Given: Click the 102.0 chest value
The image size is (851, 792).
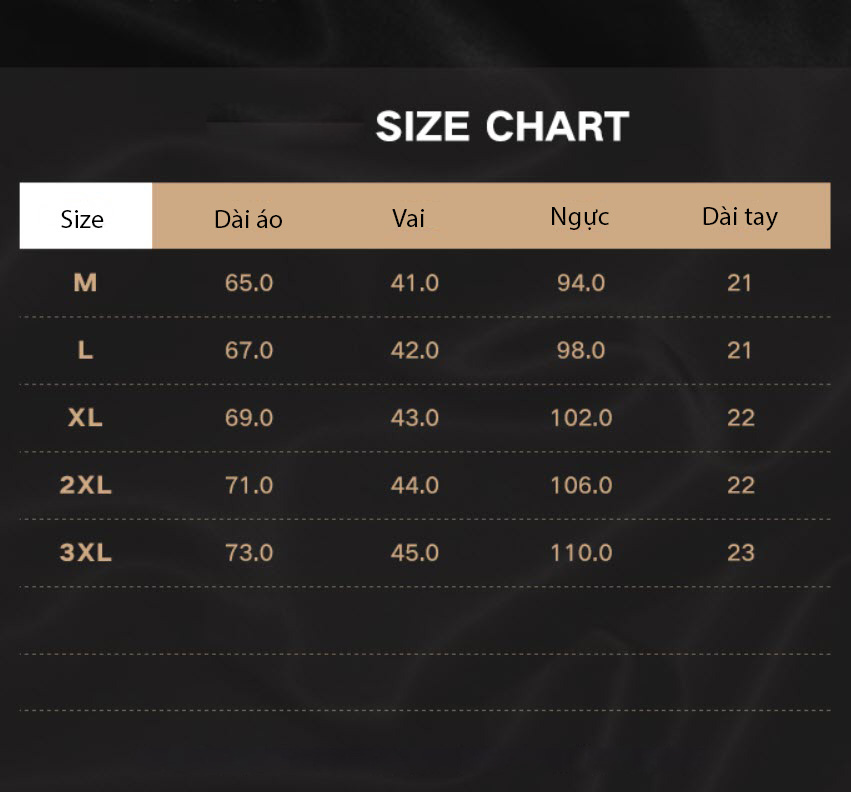Looking at the screenshot, I should 581,417.
